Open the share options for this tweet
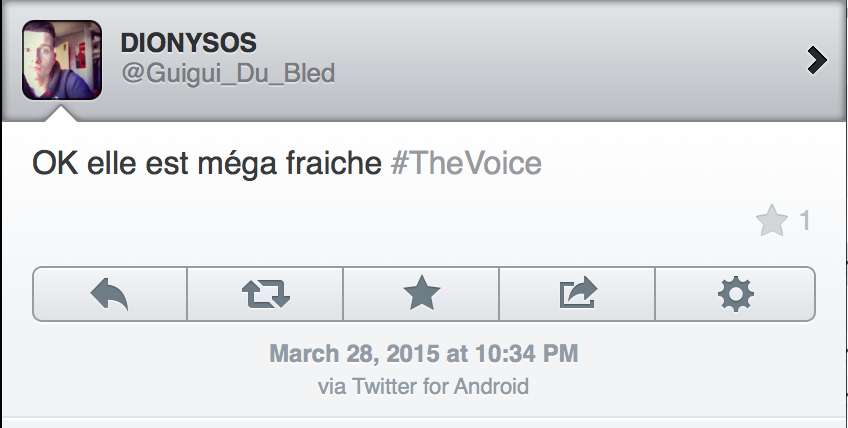 tap(577, 294)
